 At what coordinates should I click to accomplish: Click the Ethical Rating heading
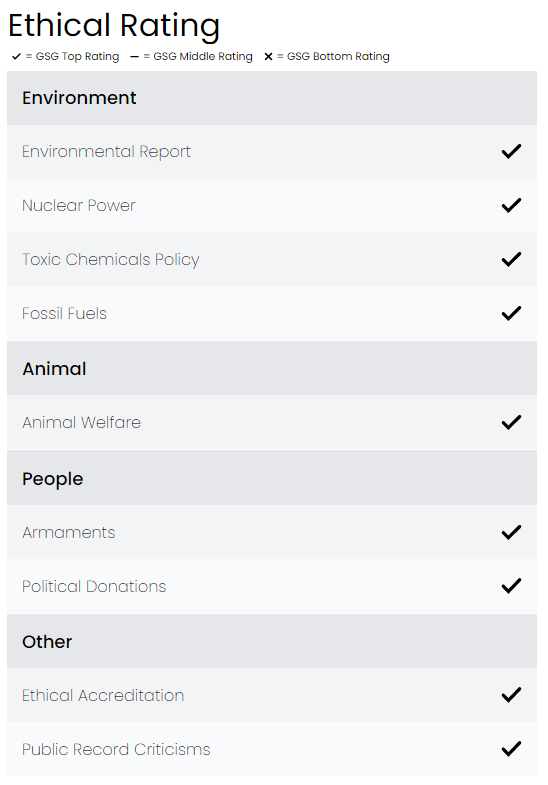(114, 26)
